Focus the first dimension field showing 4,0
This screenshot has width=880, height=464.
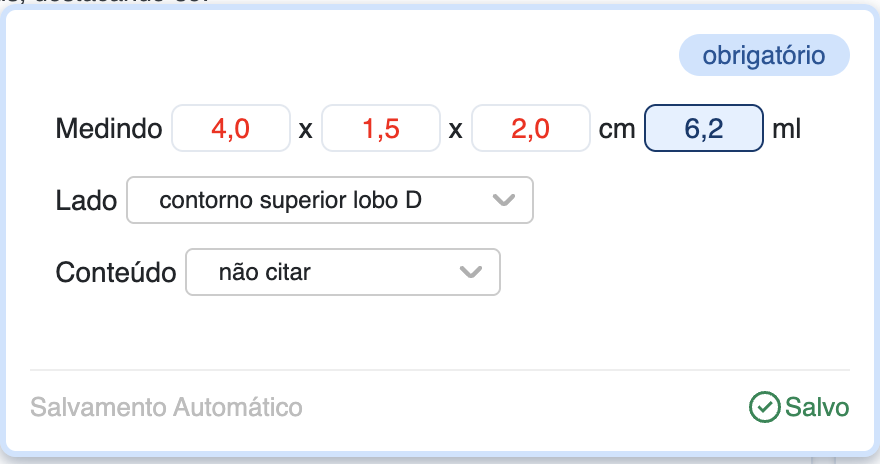click(x=231, y=129)
